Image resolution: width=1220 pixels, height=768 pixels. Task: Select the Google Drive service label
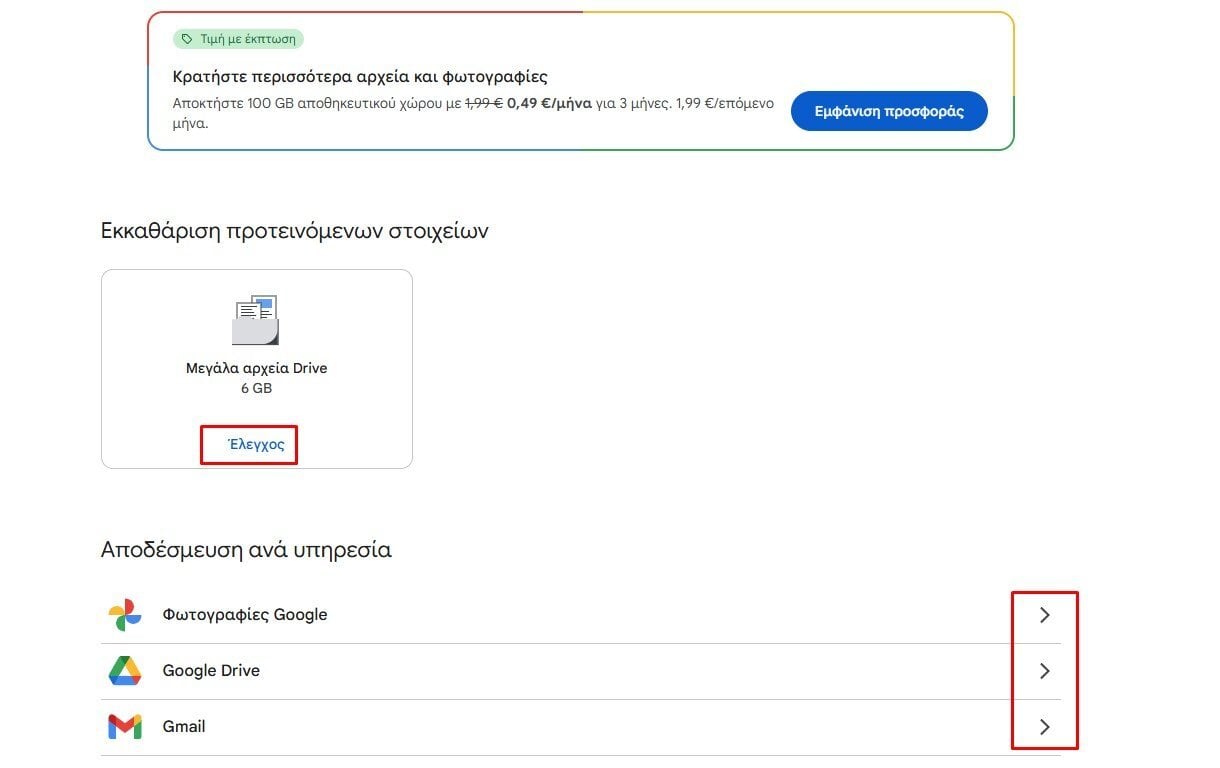click(x=211, y=671)
